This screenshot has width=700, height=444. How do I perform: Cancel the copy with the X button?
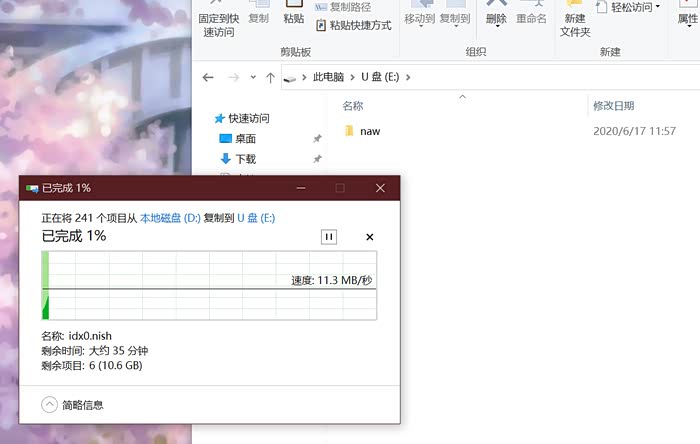click(369, 237)
